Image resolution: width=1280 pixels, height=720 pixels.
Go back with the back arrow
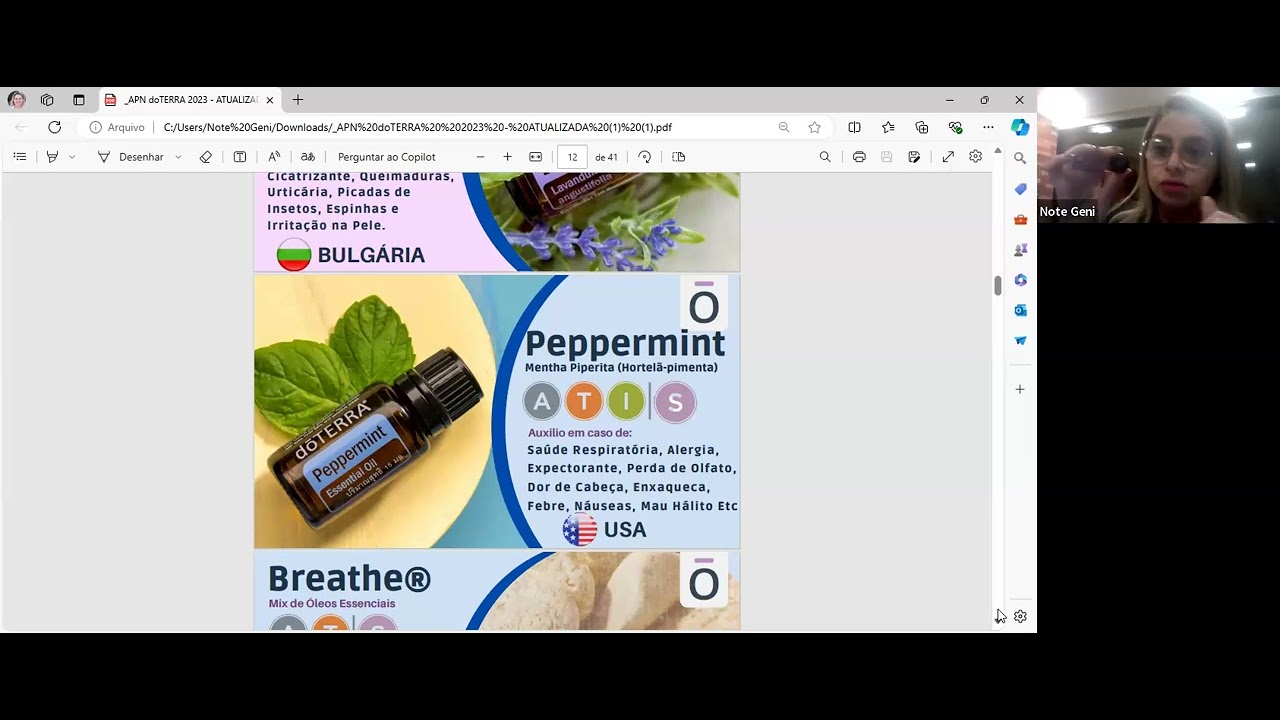click(x=21, y=127)
